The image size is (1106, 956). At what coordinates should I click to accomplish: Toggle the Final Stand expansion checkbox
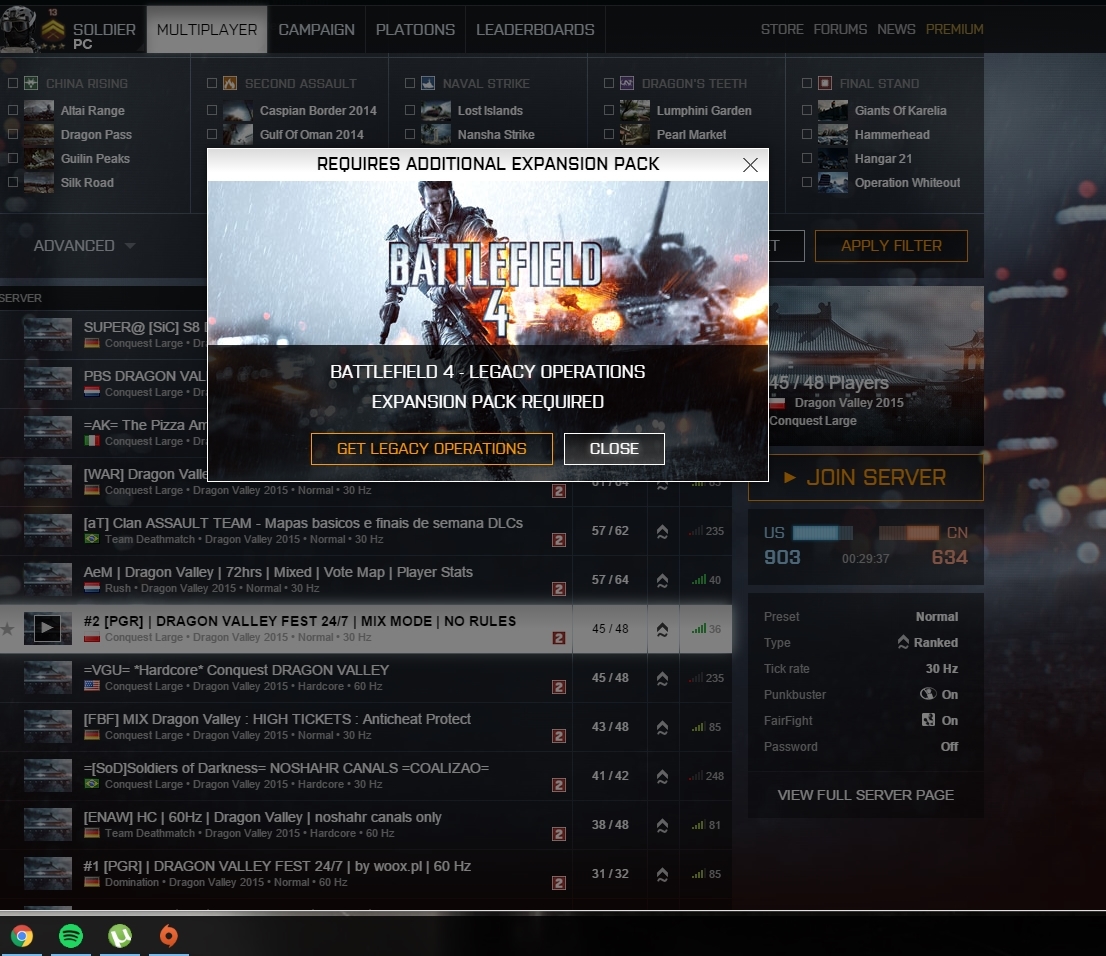pyautogui.click(x=807, y=83)
